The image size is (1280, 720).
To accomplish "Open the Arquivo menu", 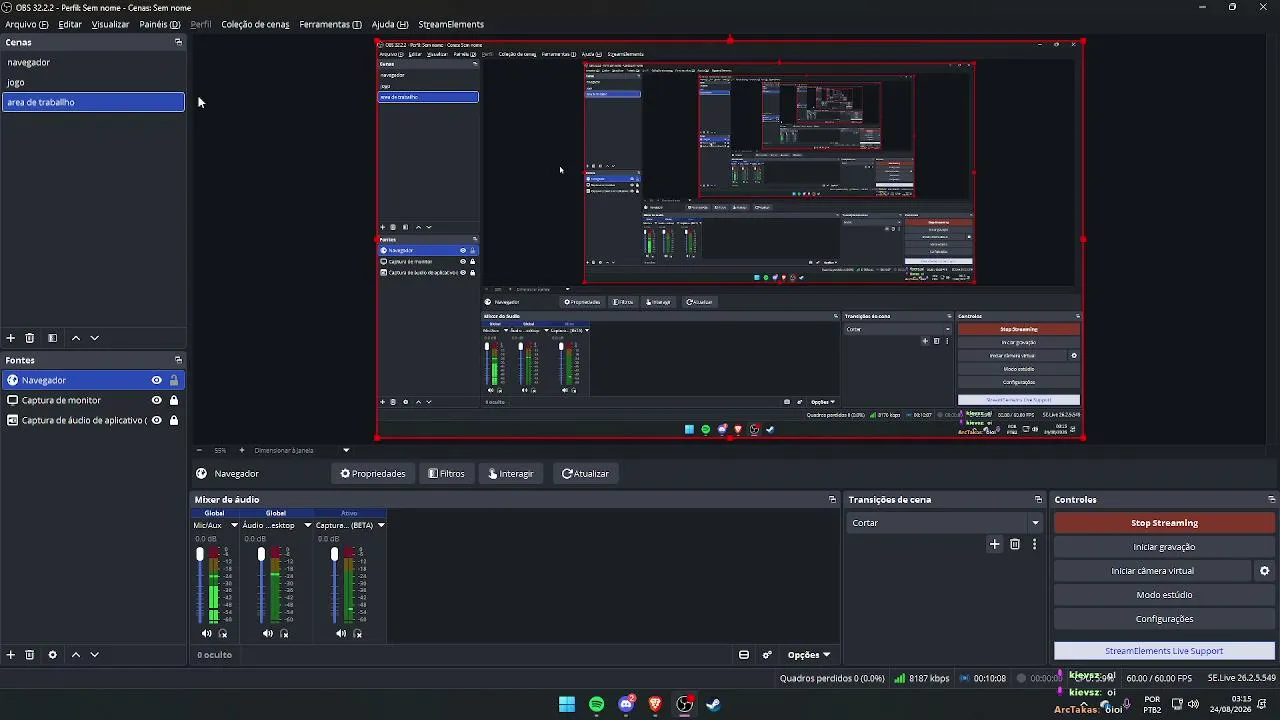I will (x=27, y=24).
